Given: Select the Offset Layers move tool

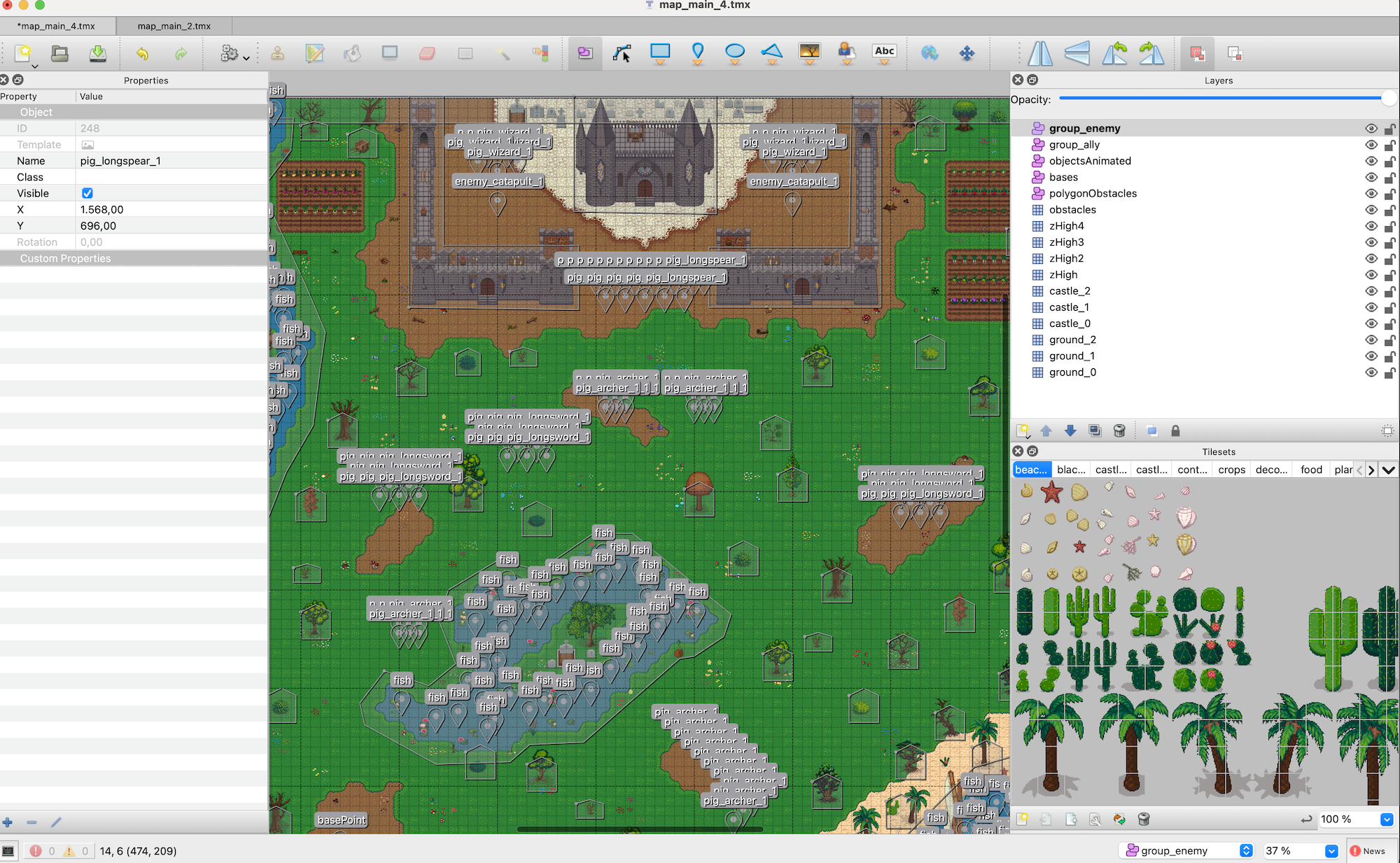Looking at the screenshot, I should coord(967,53).
